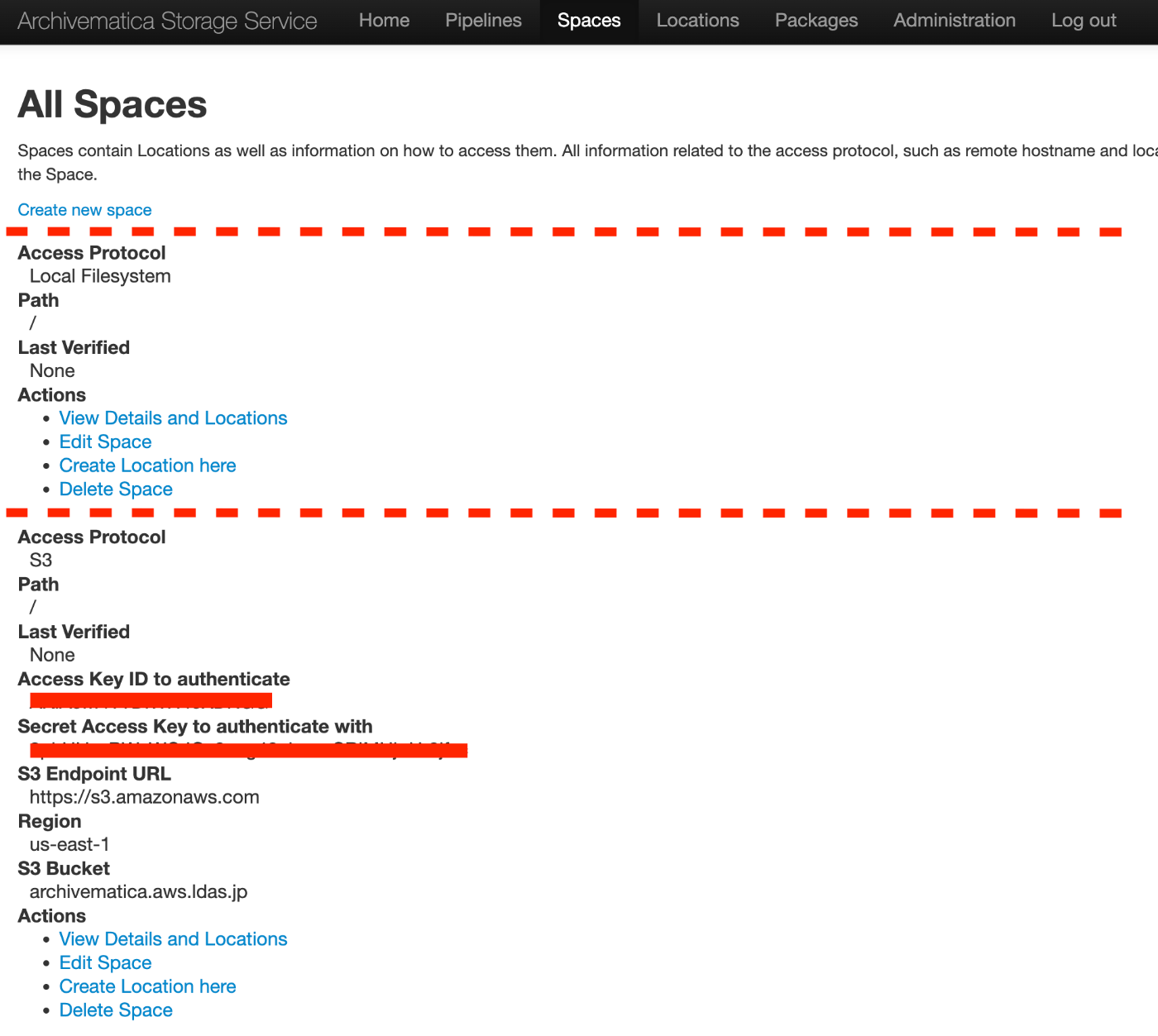Select the Spaces navigation tab

pos(589,21)
